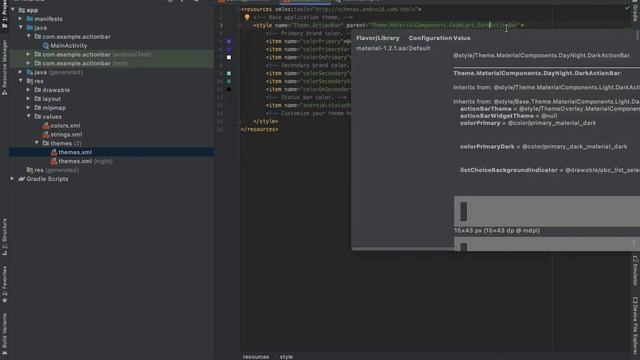Click the 'resources' breadcrumb
The width and height of the screenshot is (640, 360).
(256, 357)
